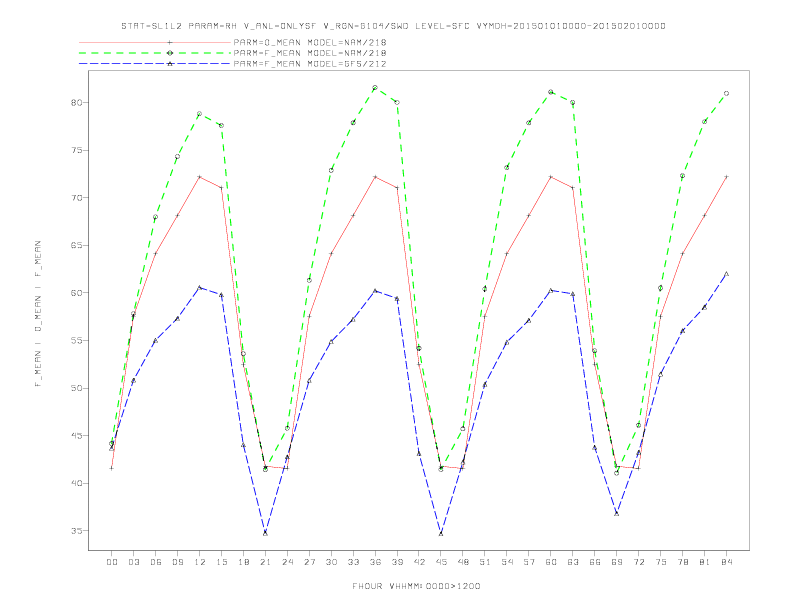Select legend entry PARM=O_MEAN MODEL=NAM/218
Viewport: 792px width, 612px height.
coord(310,42)
